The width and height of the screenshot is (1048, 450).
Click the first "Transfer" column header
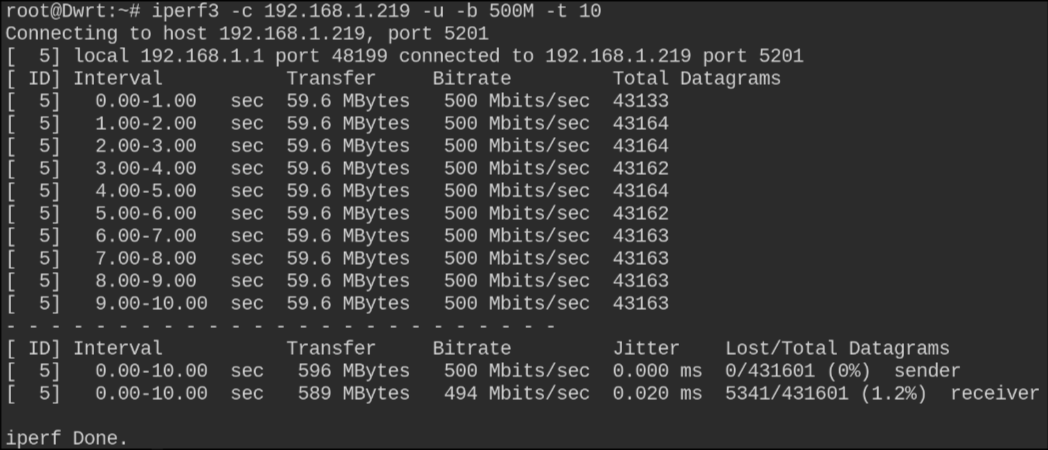click(331, 79)
